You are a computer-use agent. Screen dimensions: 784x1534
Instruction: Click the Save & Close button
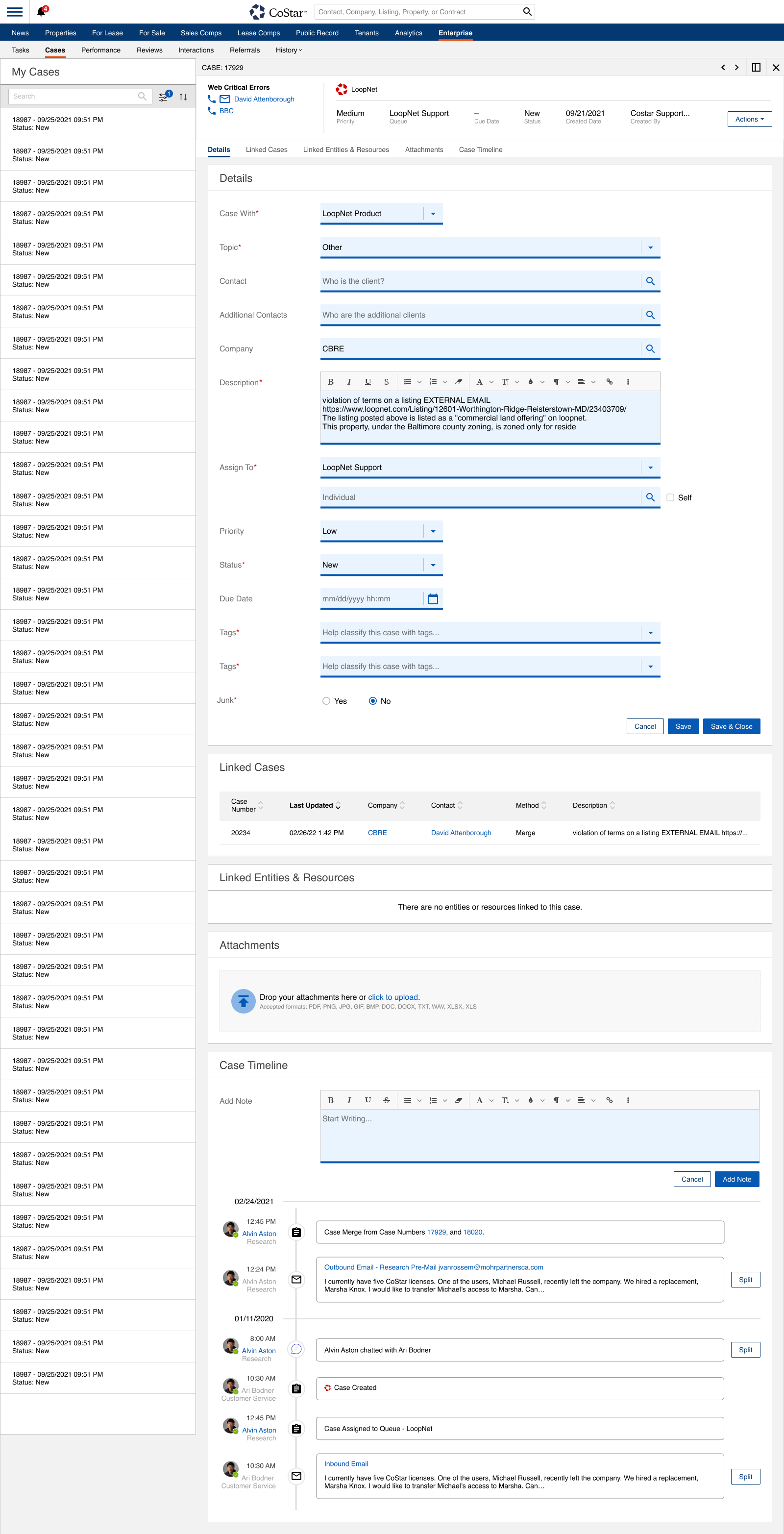[731, 726]
